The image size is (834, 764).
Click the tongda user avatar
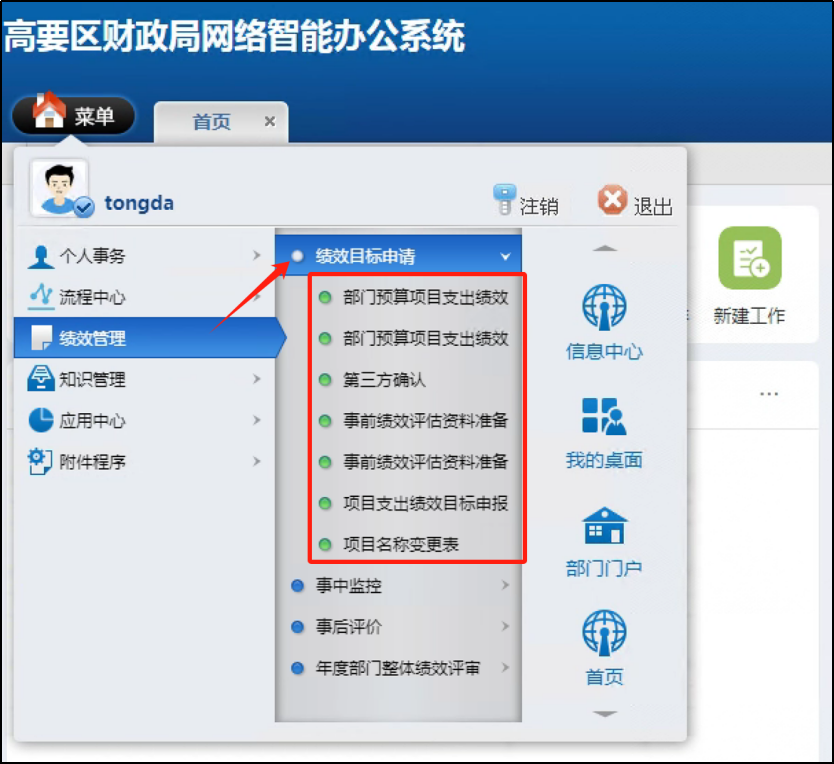click(x=60, y=188)
